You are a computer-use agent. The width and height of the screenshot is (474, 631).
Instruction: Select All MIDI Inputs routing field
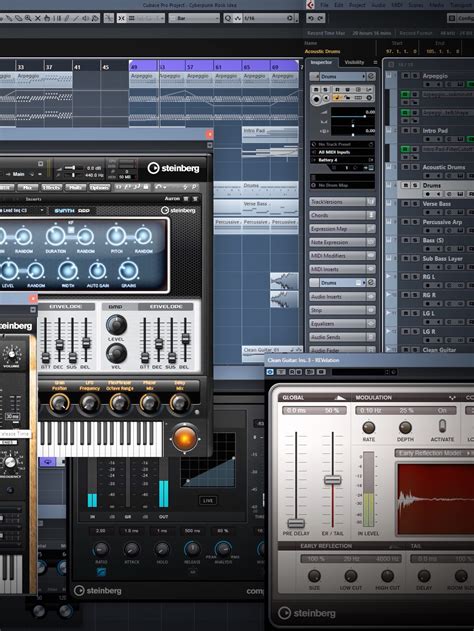click(342, 153)
